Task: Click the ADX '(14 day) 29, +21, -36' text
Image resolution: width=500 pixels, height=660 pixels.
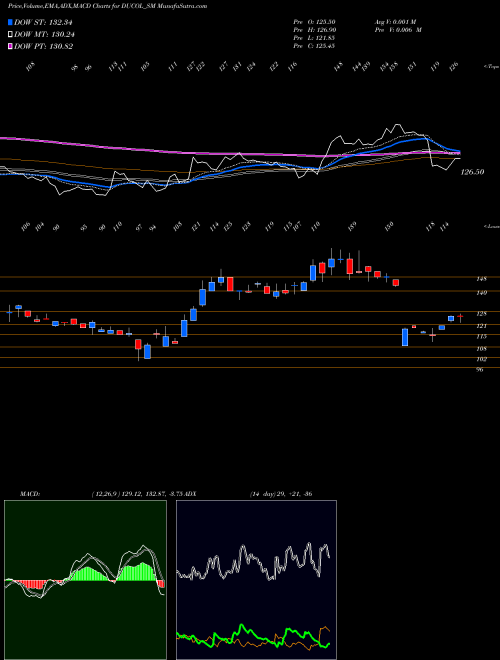Action: (281, 494)
